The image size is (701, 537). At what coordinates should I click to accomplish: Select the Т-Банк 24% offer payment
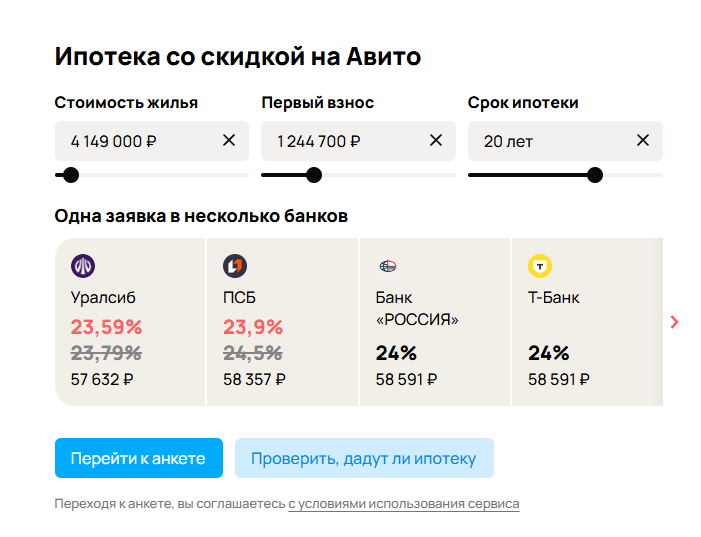point(559,379)
